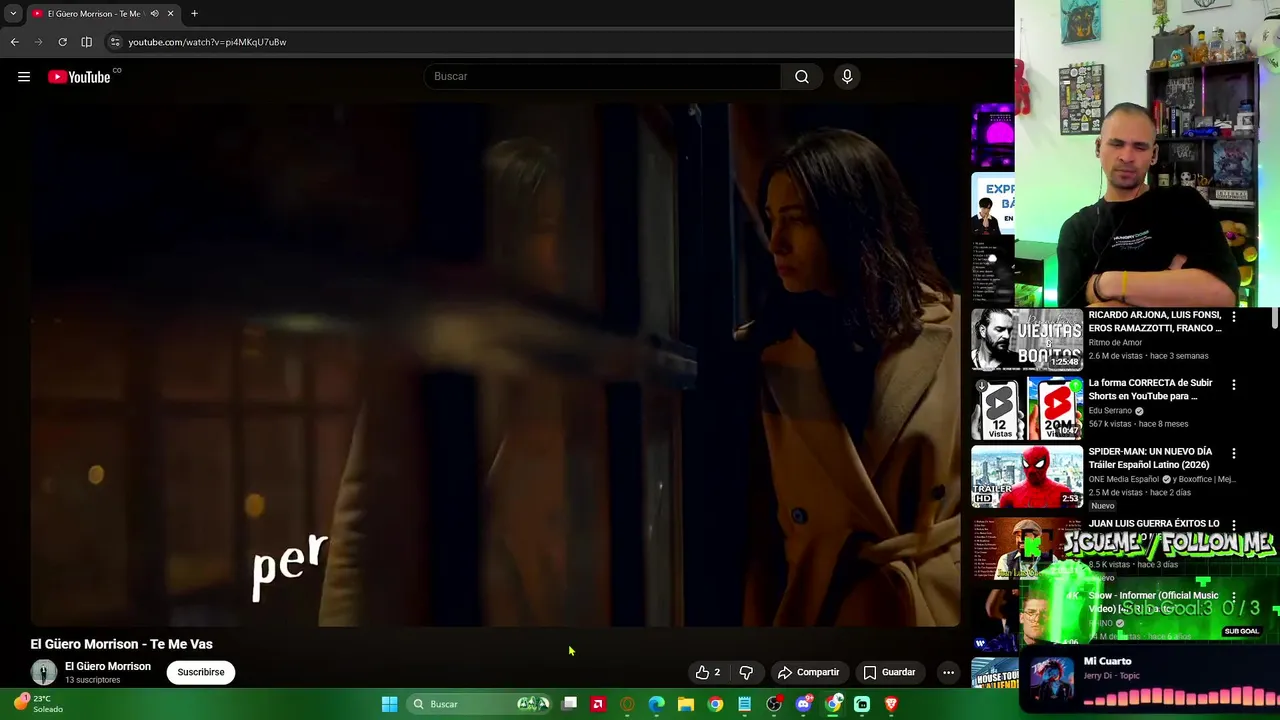Image resolution: width=1280 pixels, height=720 pixels.
Task: Open Ricardo Arjona Viejitas Bonitas thumbnail
Action: (x=1027, y=339)
